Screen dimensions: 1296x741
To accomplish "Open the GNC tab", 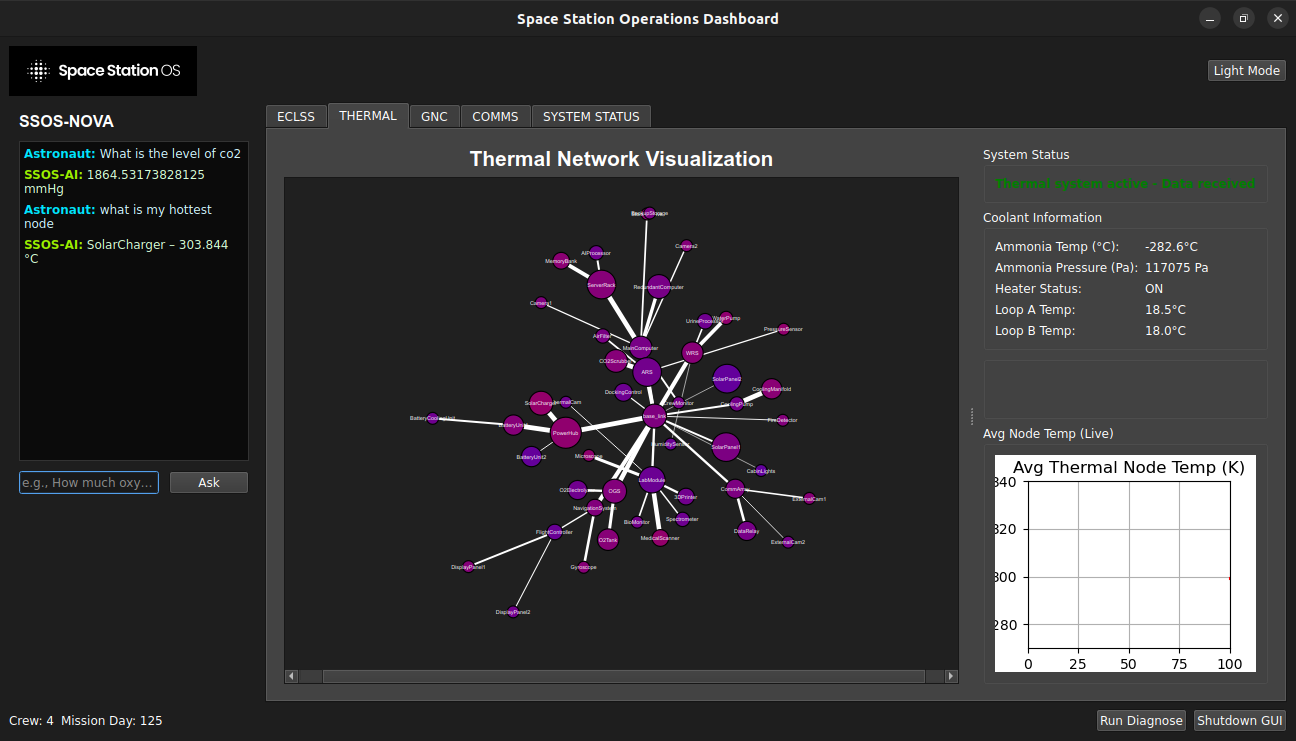I will pyautogui.click(x=434, y=116).
